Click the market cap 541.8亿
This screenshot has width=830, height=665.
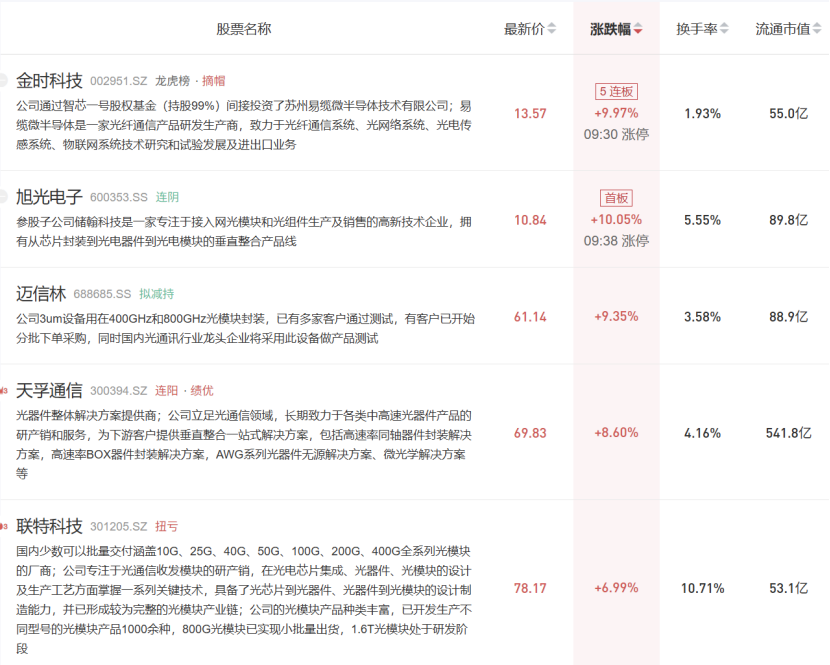[x=789, y=433]
